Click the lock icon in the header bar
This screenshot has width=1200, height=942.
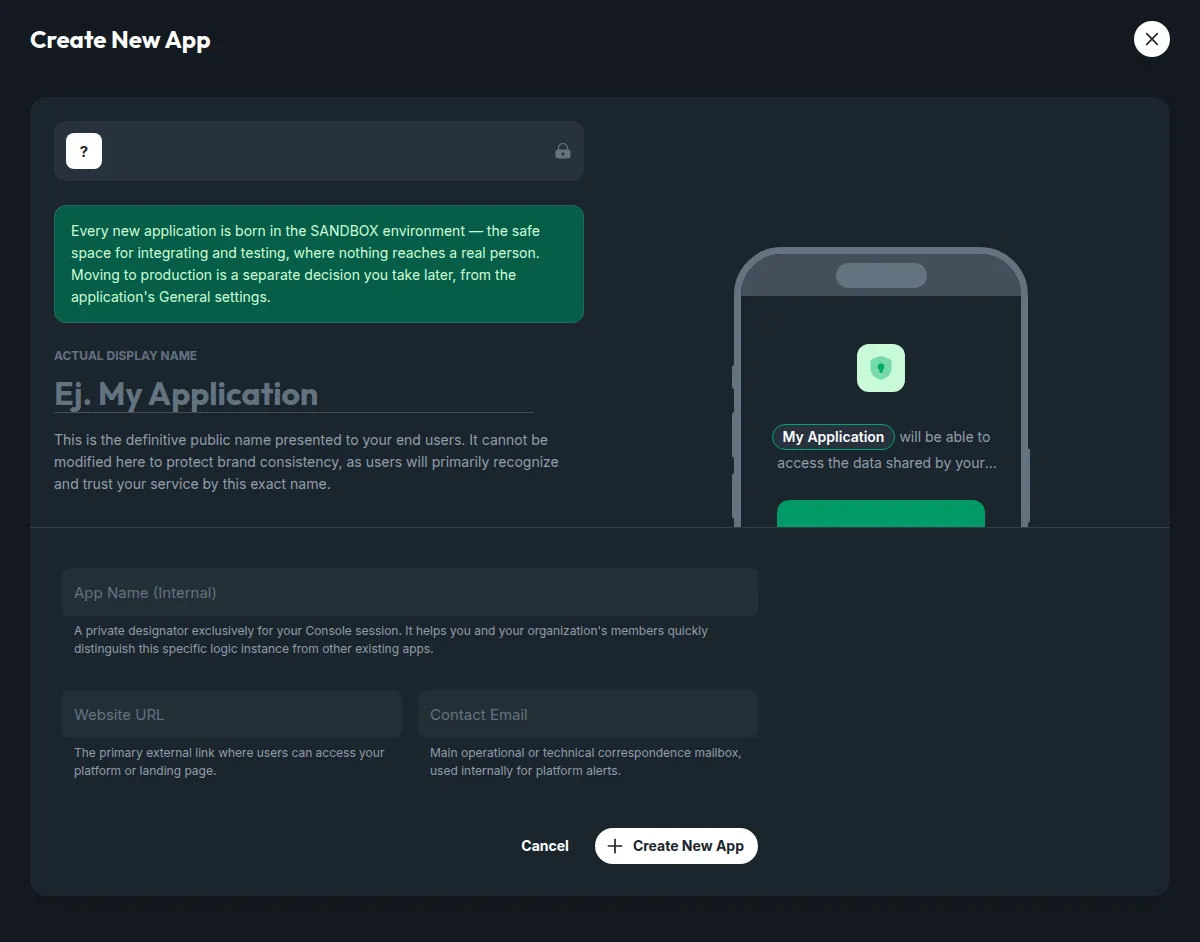point(563,151)
